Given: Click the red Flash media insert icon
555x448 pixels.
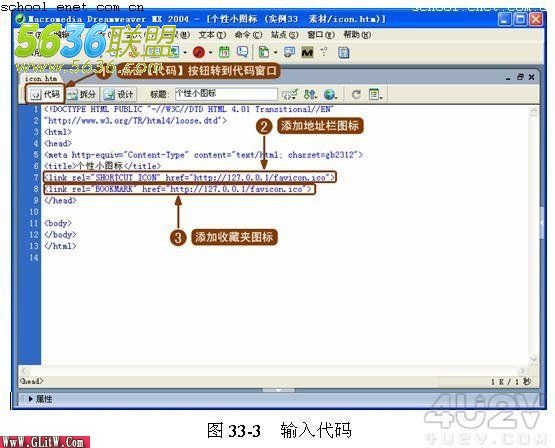Looking at the screenshot, I should click(199, 52).
